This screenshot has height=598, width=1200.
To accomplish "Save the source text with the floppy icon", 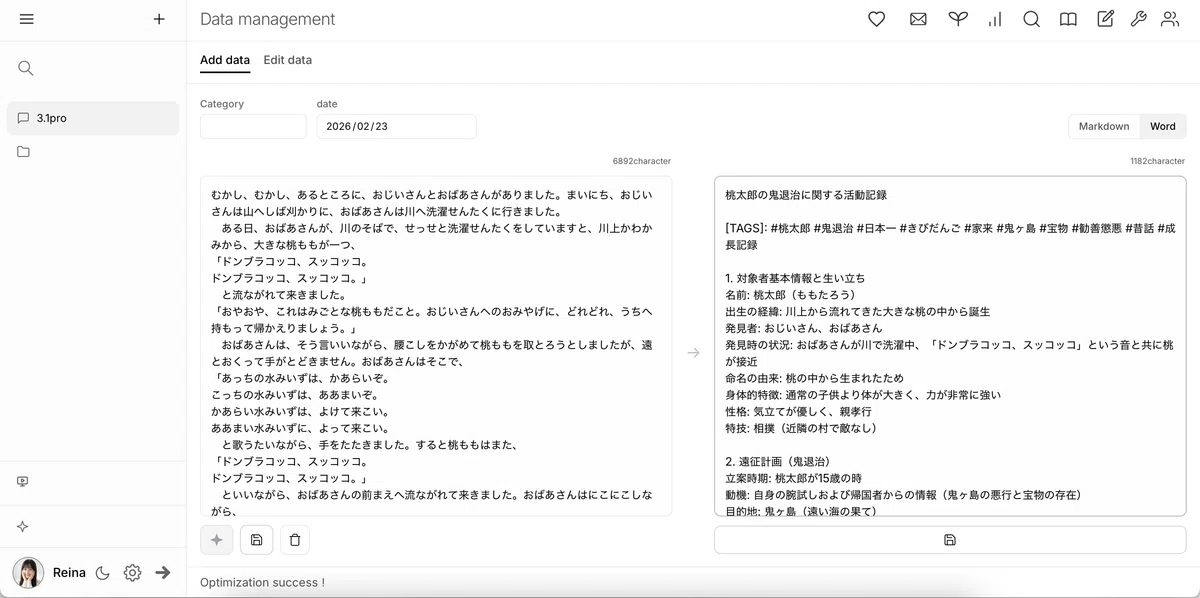I will pyautogui.click(x=256, y=540).
